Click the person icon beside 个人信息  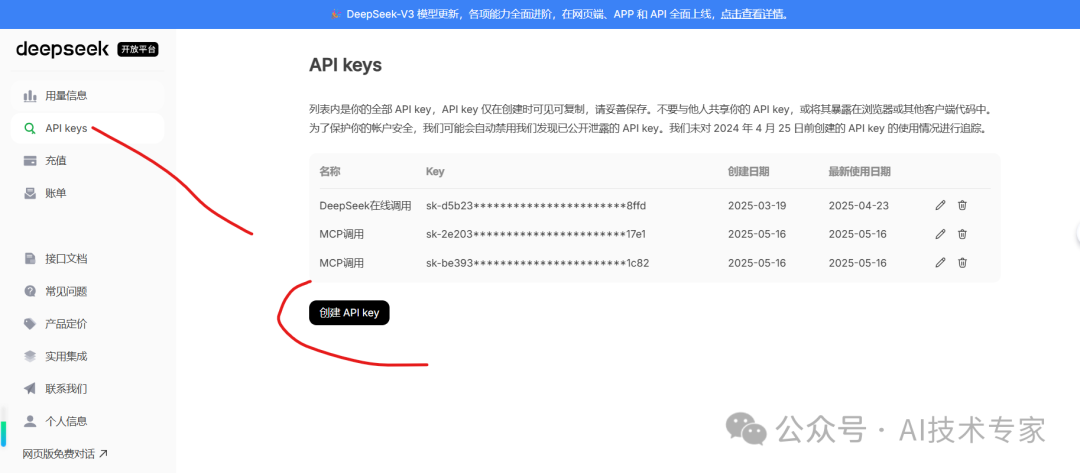pyautogui.click(x=30, y=421)
